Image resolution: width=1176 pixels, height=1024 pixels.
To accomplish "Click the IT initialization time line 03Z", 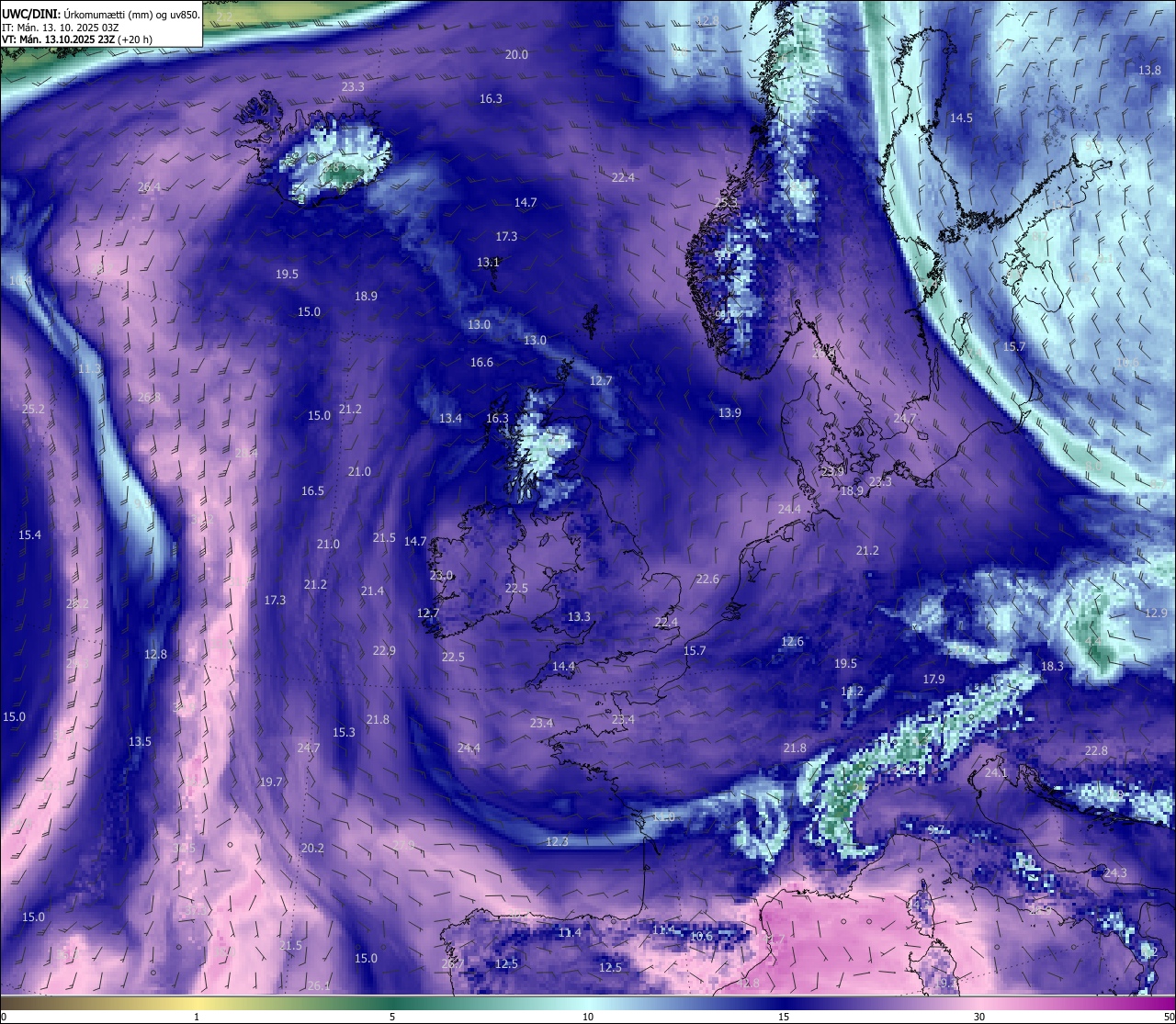I will pos(59,28).
